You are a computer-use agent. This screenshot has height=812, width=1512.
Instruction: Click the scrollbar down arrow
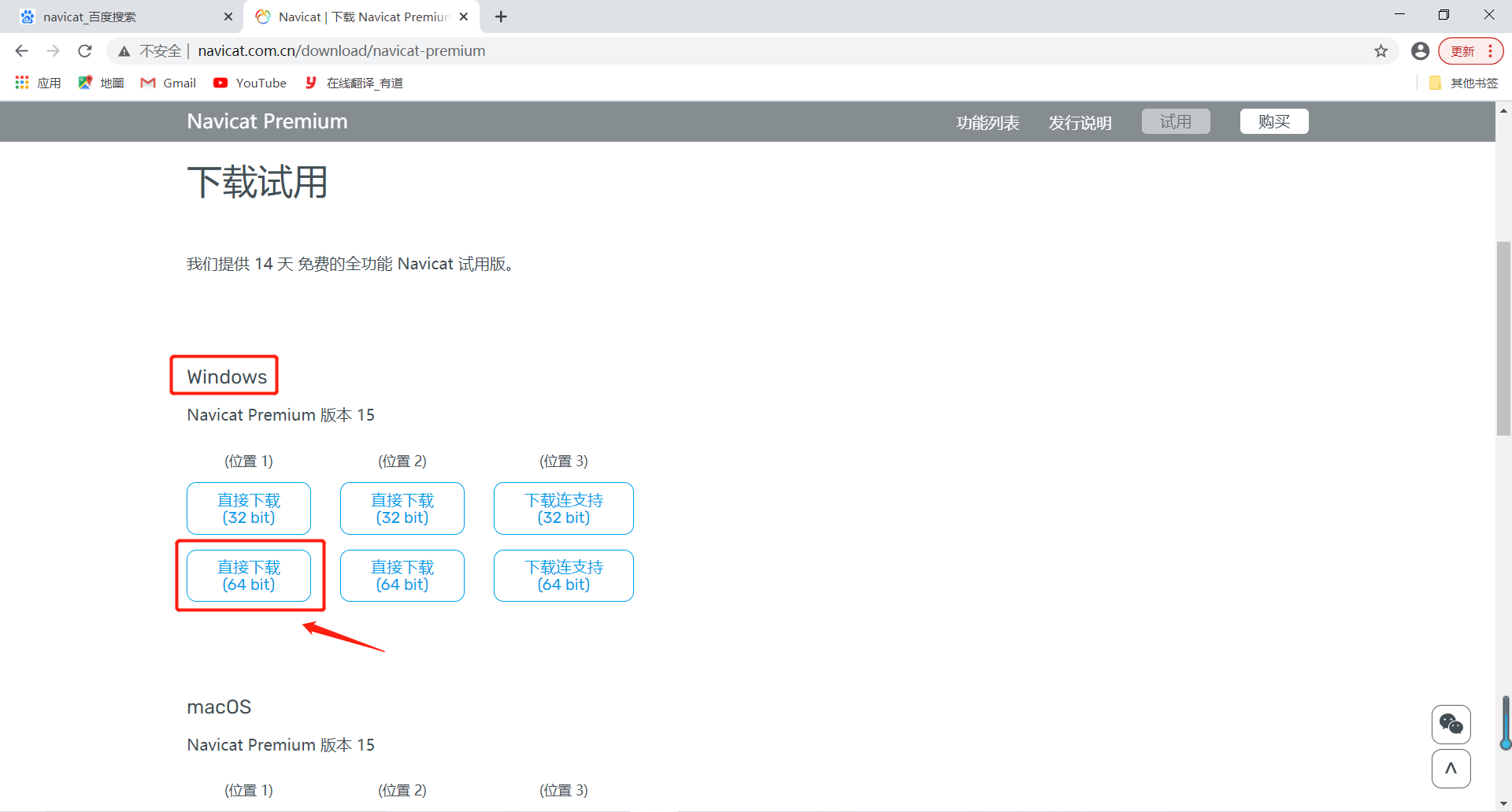(x=1503, y=803)
